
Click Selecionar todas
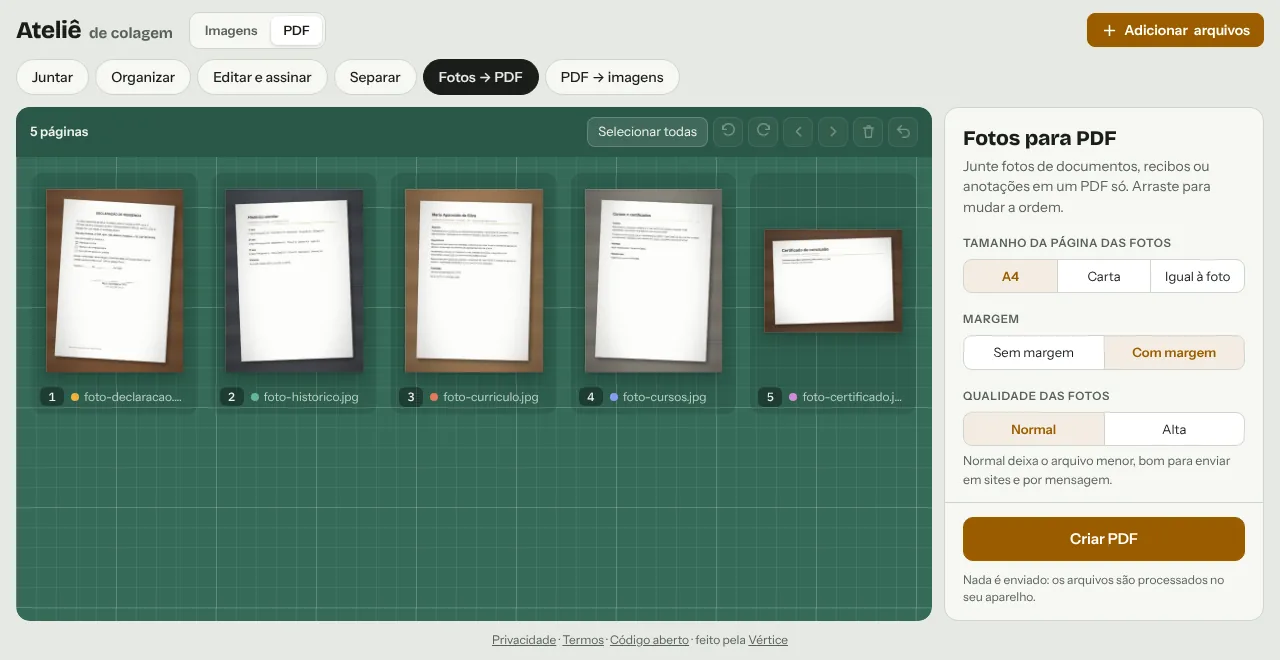(647, 132)
